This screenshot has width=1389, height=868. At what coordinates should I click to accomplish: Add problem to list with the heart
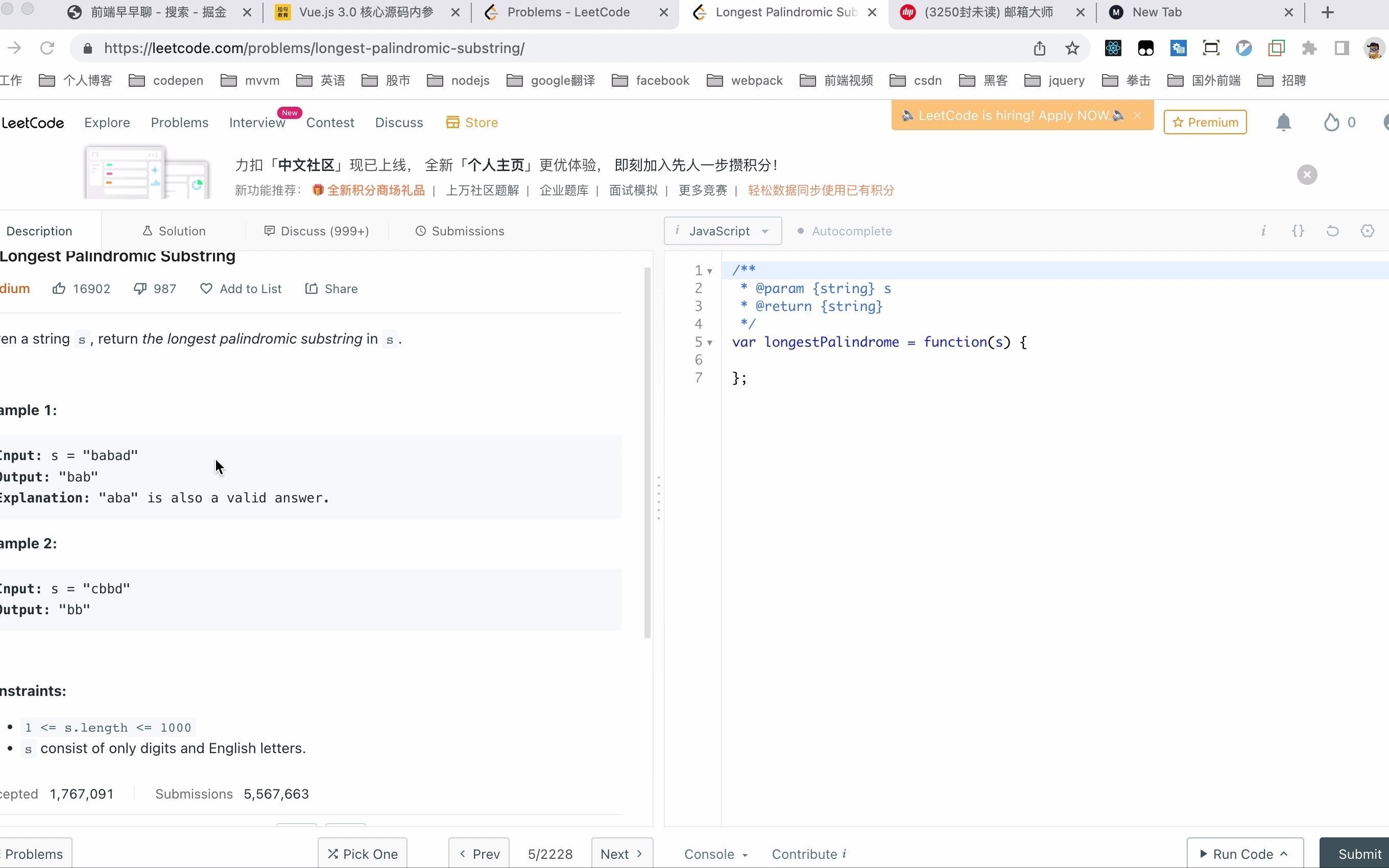tap(206, 289)
